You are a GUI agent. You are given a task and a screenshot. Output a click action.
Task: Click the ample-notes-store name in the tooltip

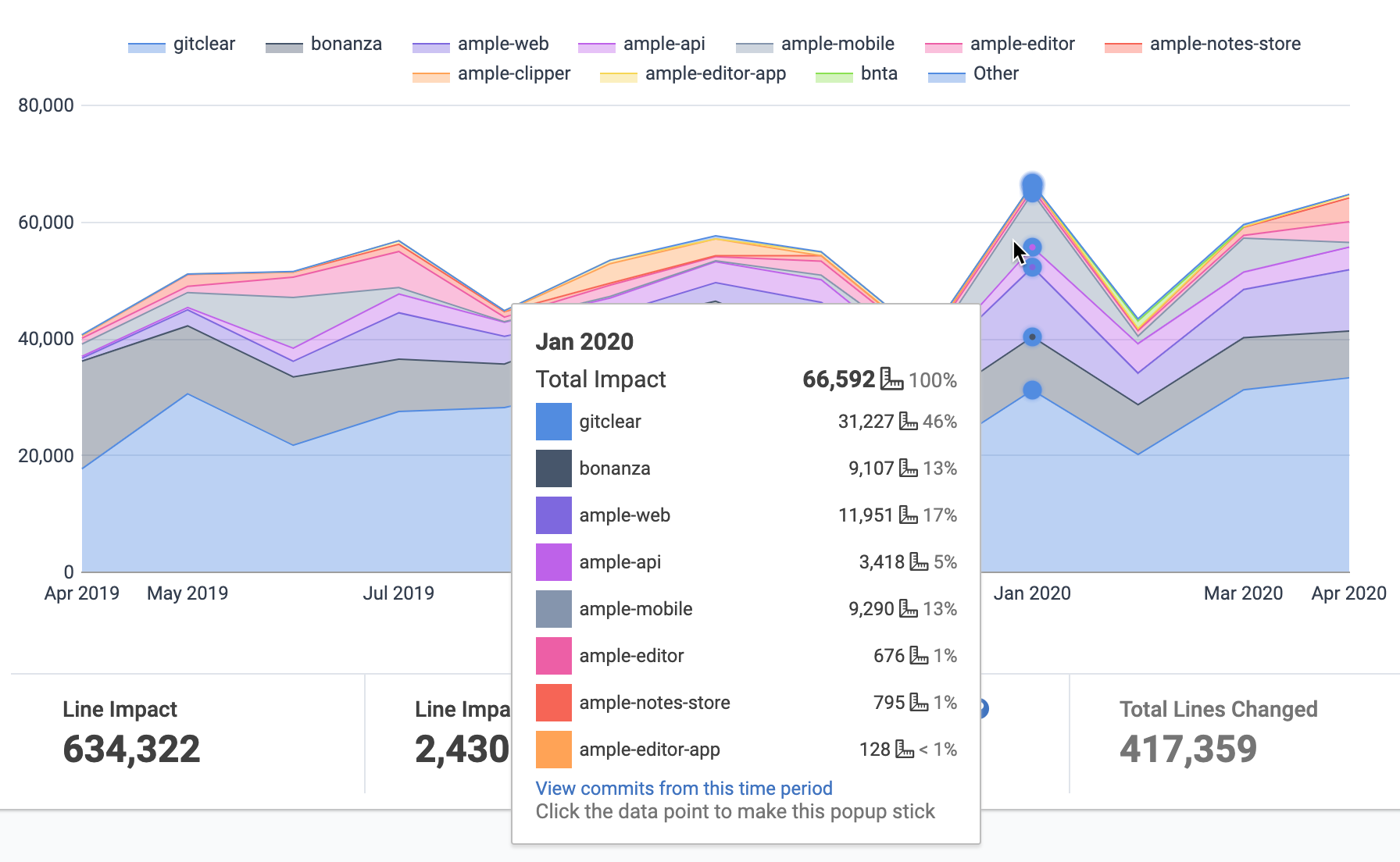tap(655, 703)
